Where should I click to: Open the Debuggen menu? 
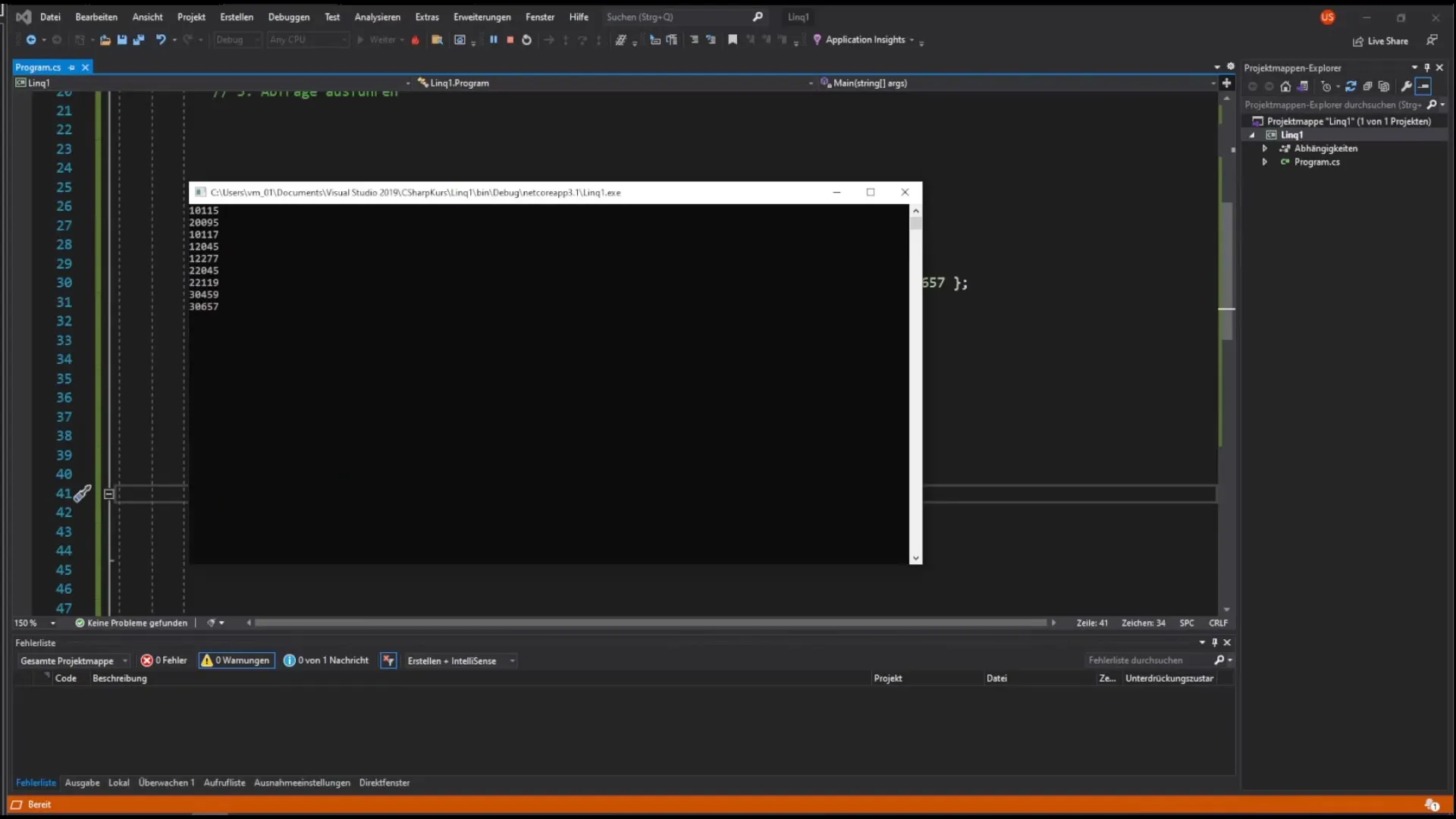pos(289,17)
